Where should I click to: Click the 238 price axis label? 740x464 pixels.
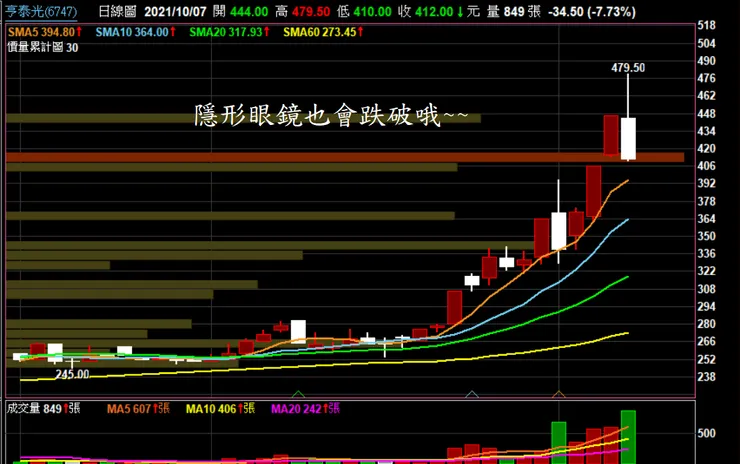[x=706, y=377]
